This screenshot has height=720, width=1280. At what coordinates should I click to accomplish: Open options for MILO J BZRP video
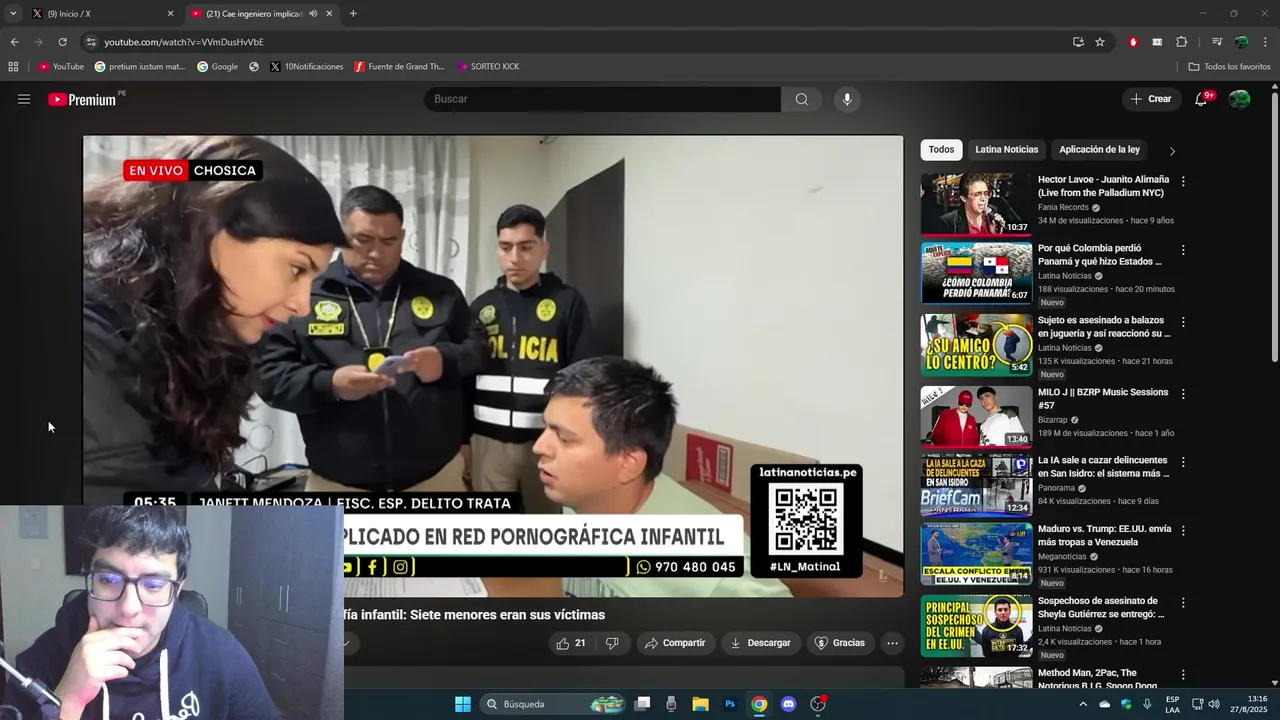point(1183,394)
